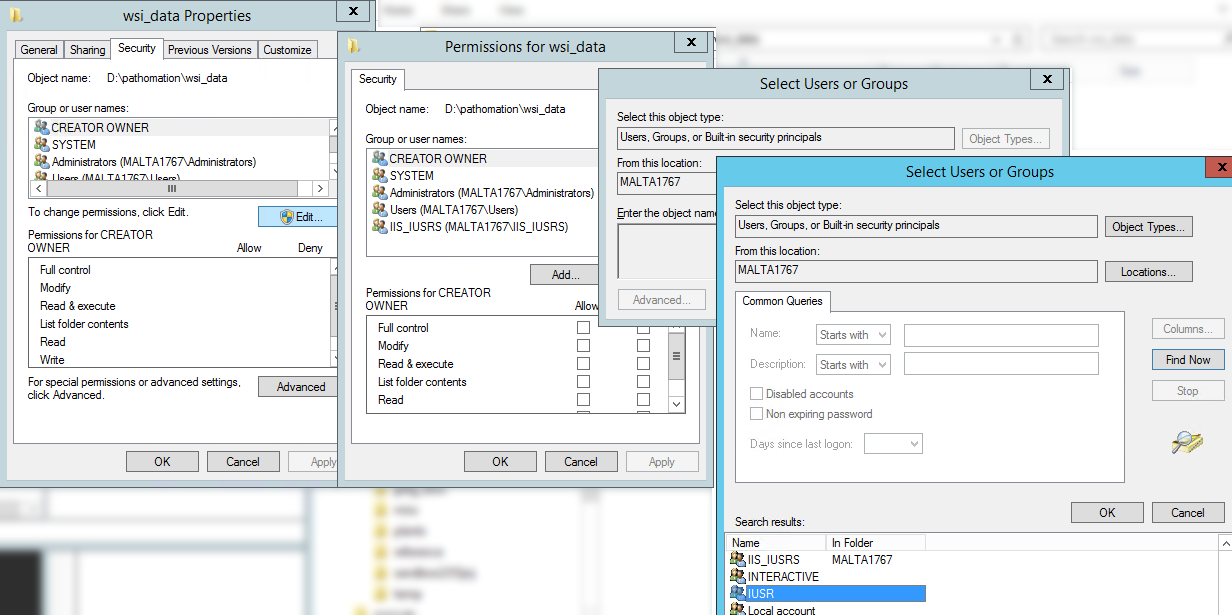Image resolution: width=1232 pixels, height=615 pixels.
Task: Open the Previous Versions tab
Action: [x=210, y=50]
